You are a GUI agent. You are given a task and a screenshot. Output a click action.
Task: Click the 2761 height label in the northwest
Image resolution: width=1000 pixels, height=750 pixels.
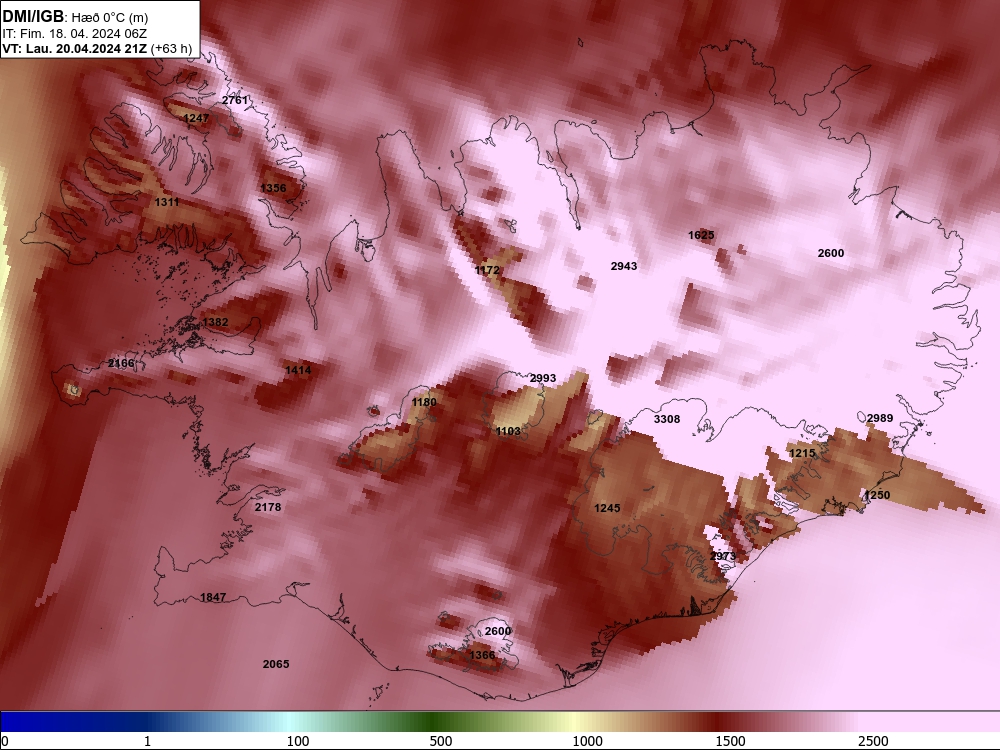pos(235,100)
